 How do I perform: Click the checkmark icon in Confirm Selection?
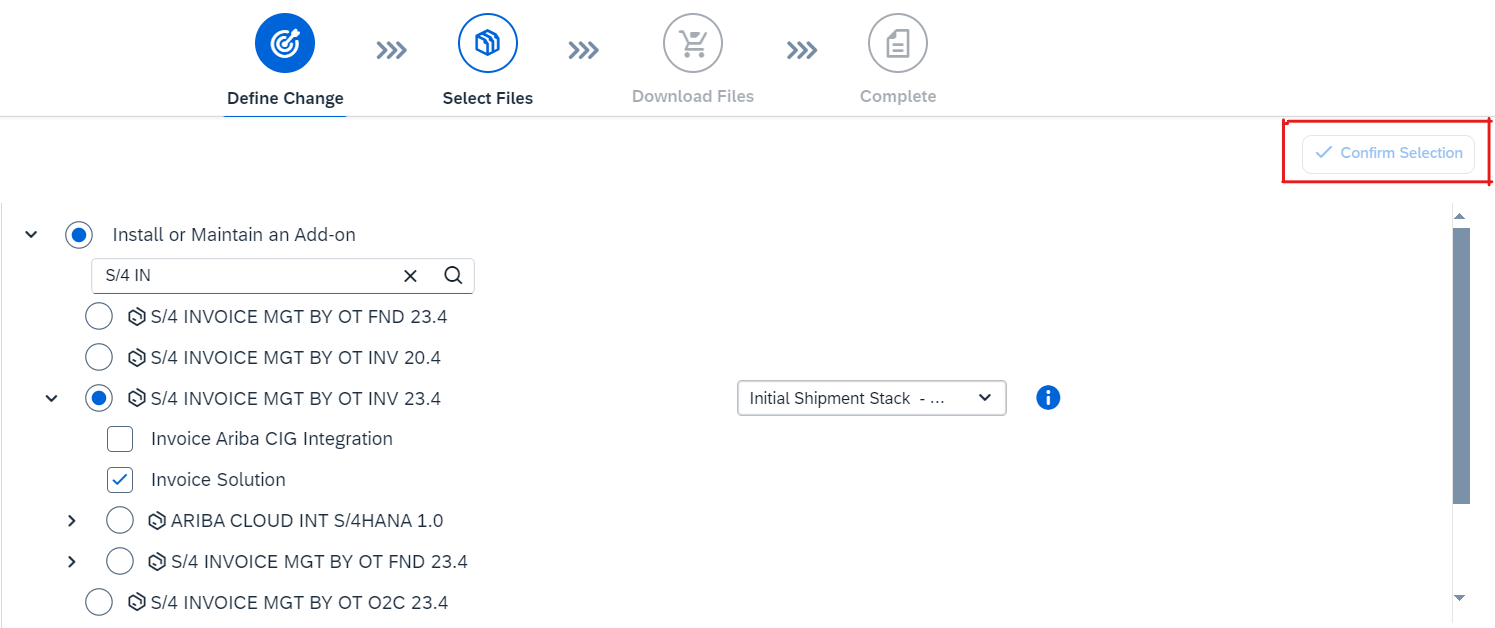tap(1324, 153)
